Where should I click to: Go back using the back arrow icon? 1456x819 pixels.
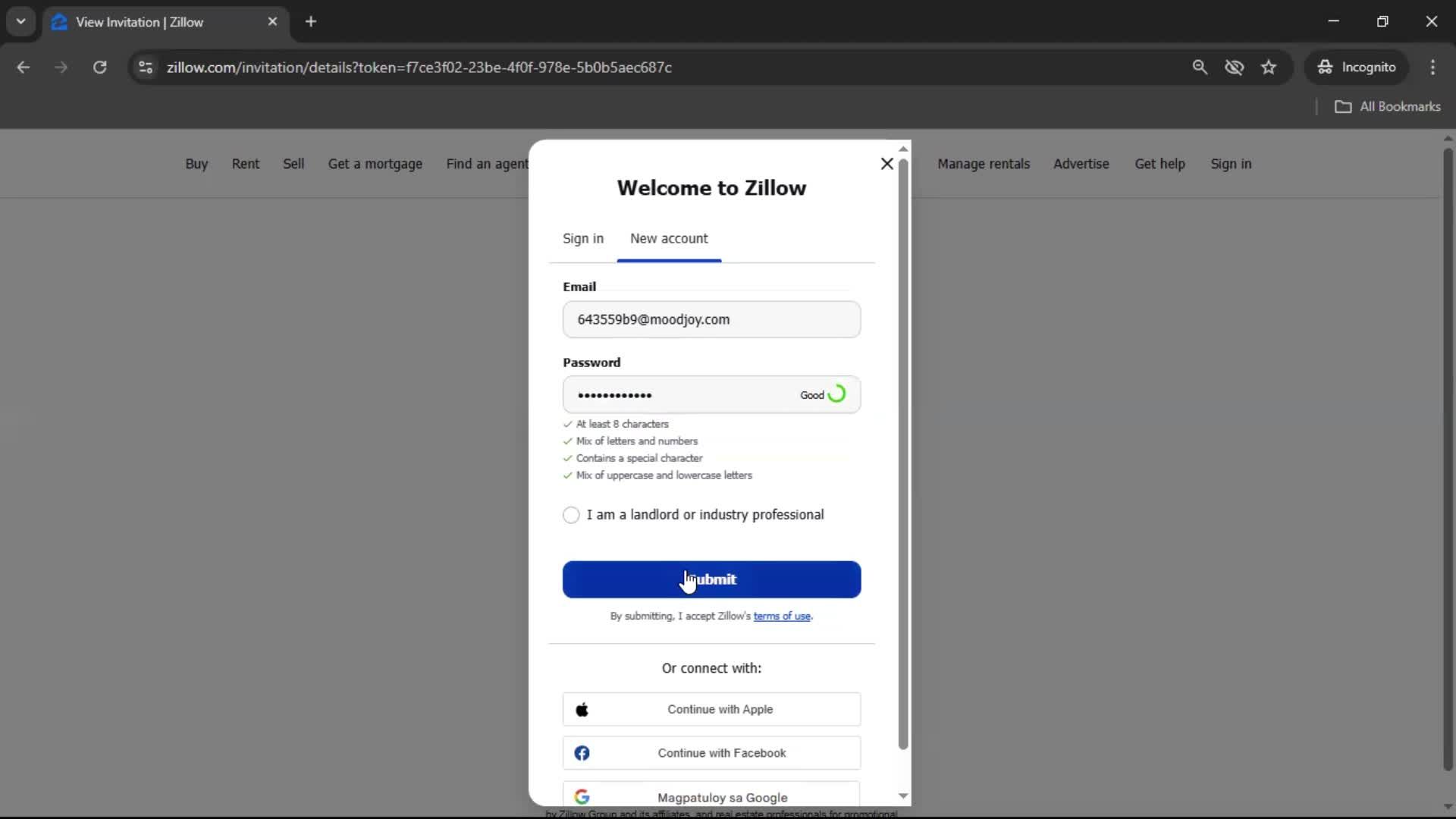click(x=23, y=67)
